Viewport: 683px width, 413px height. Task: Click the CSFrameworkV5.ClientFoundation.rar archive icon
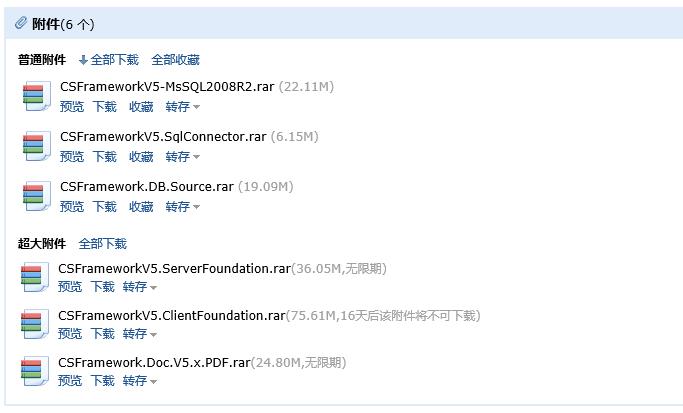[35, 324]
